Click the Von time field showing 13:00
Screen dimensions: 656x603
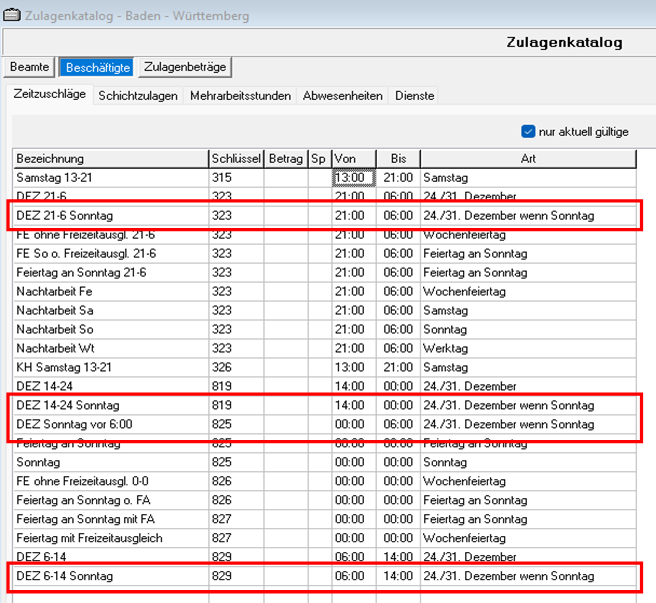pos(352,177)
